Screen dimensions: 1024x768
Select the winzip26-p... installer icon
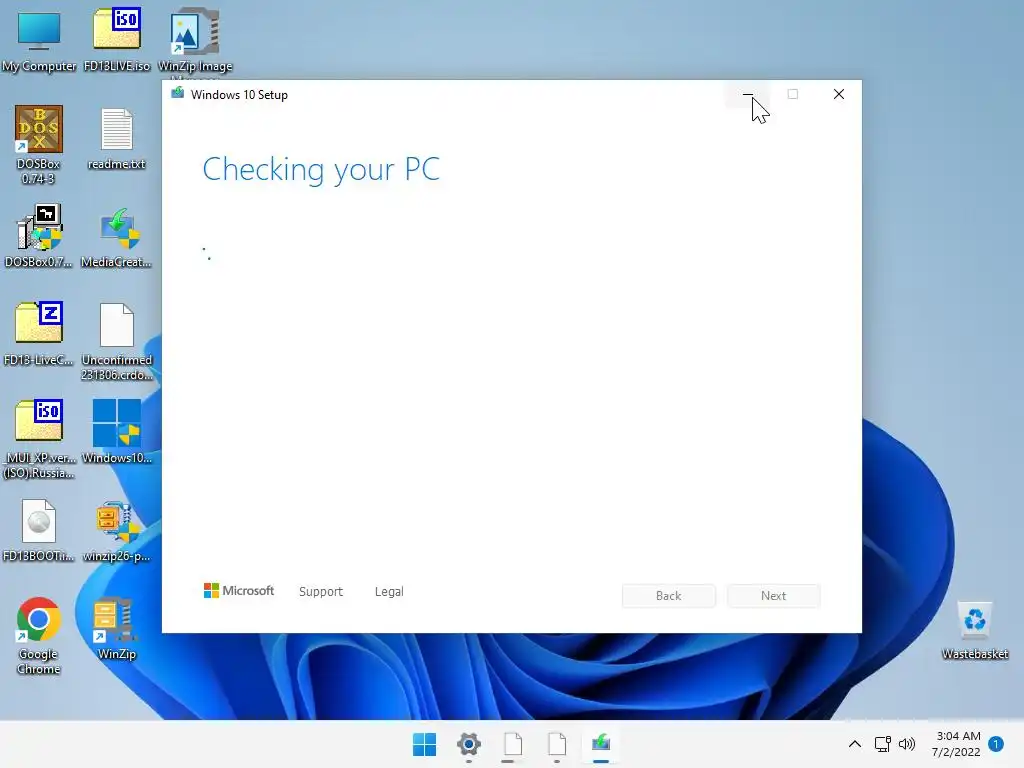click(x=117, y=530)
